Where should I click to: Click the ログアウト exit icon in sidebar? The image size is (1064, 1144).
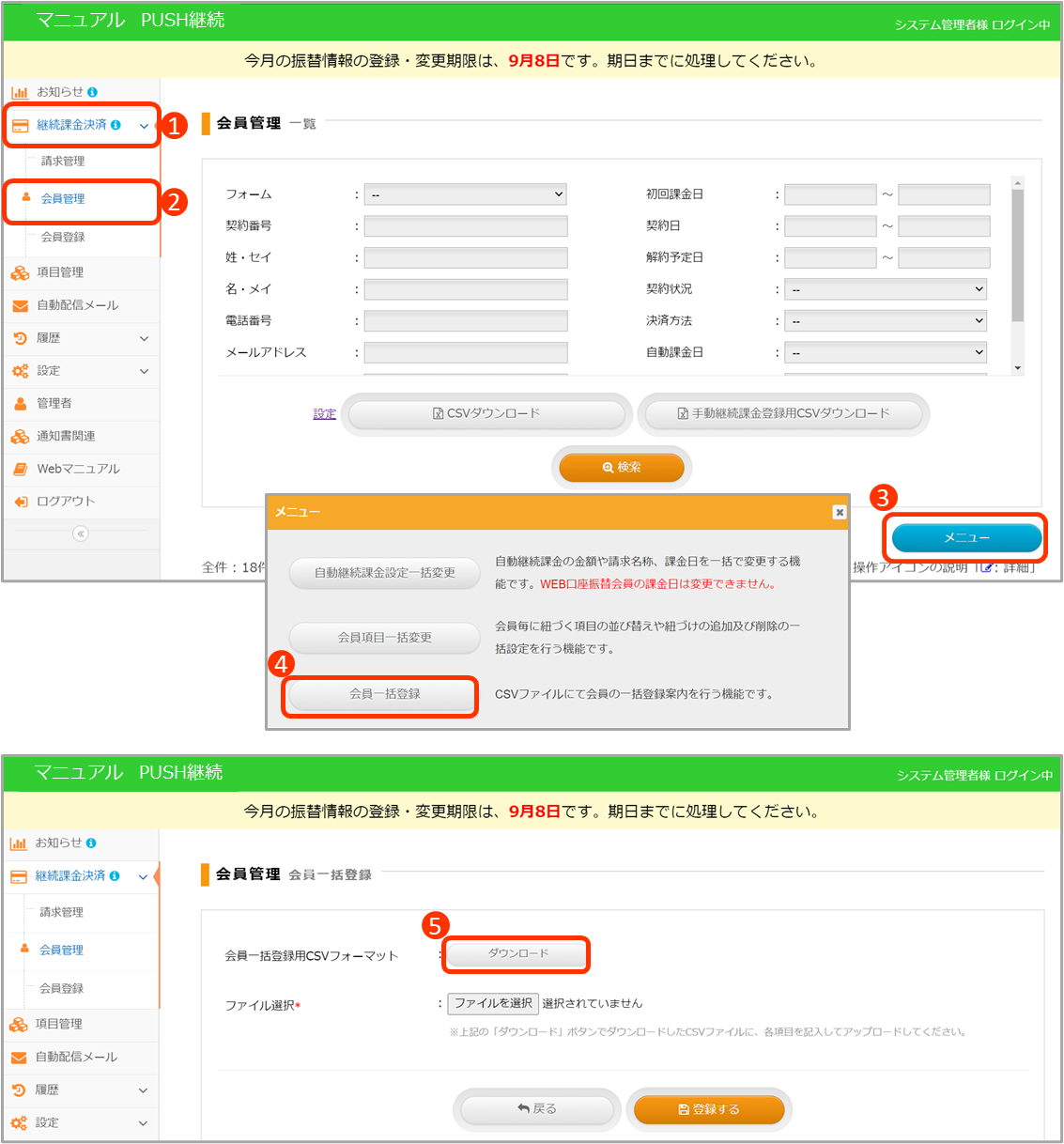20,502
